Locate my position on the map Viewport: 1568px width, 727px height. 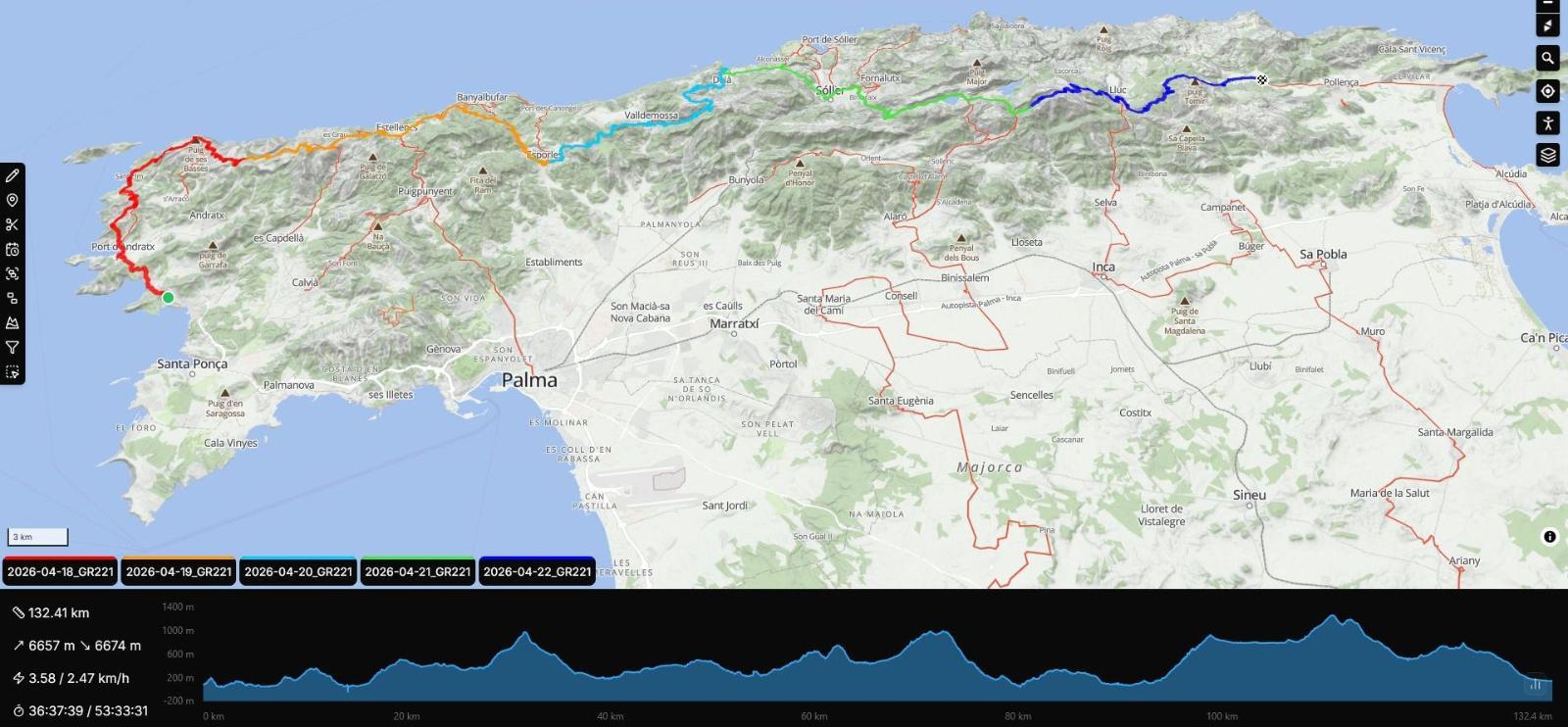[x=1547, y=91]
